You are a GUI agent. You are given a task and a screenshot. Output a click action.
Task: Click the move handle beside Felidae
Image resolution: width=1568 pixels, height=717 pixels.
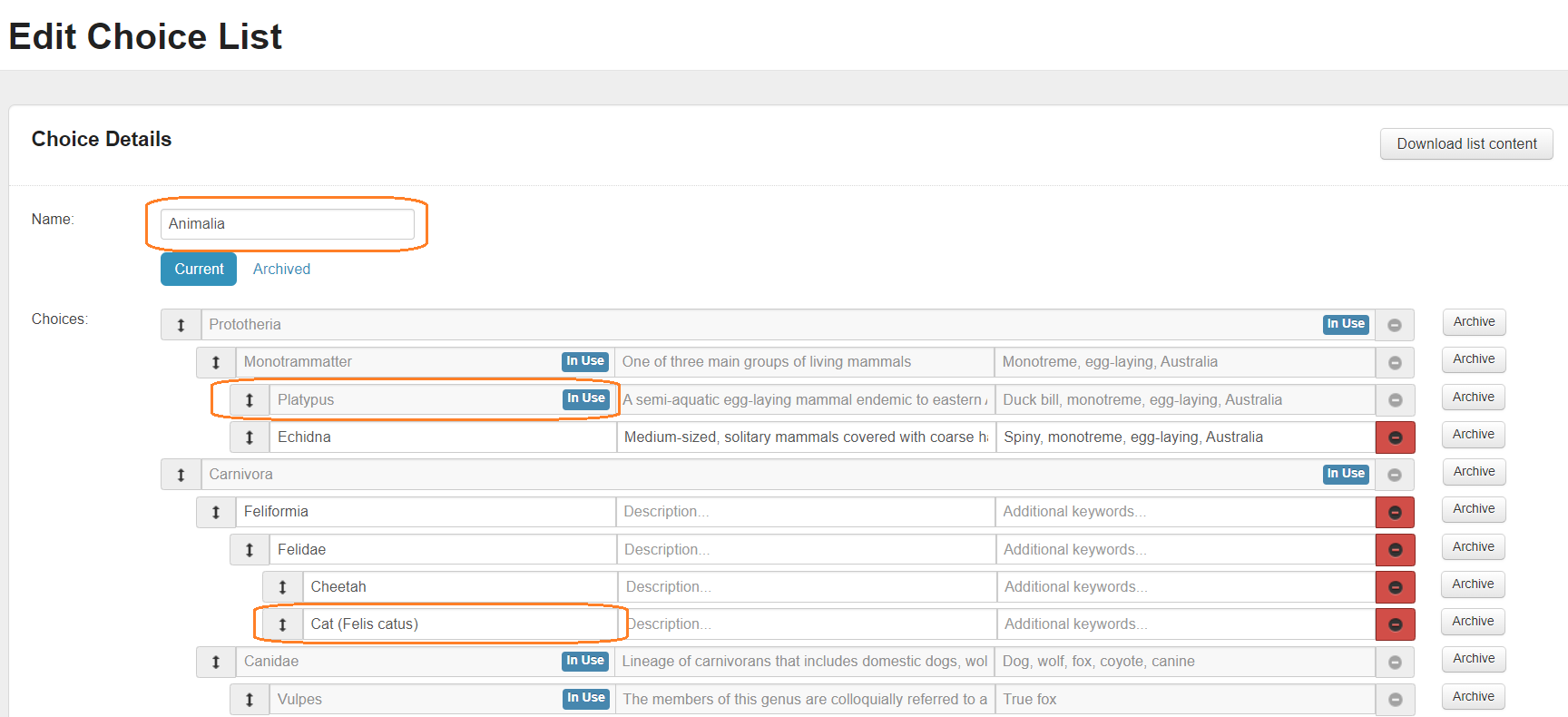click(250, 550)
